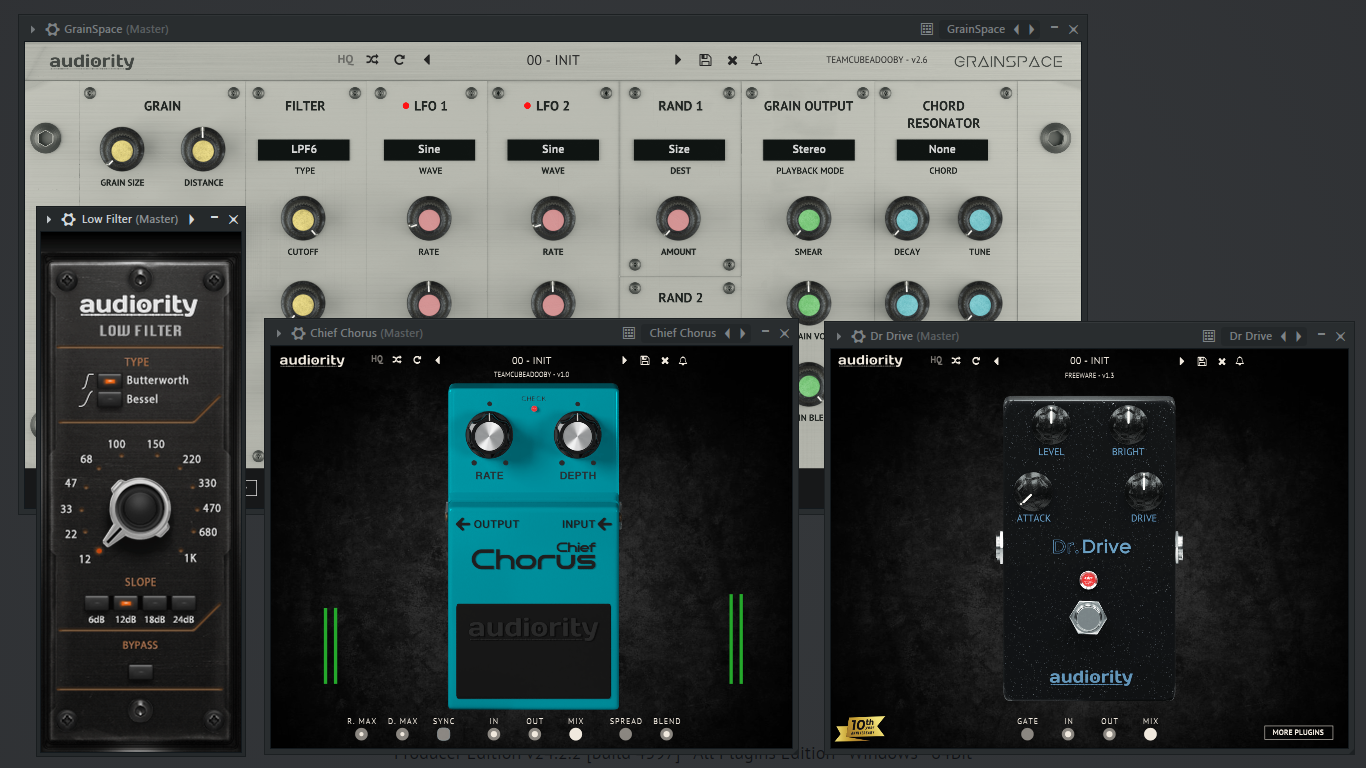Screen dimensions: 1366x768
Task: Select the Butterworth filter type switch
Action: point(110,380)
